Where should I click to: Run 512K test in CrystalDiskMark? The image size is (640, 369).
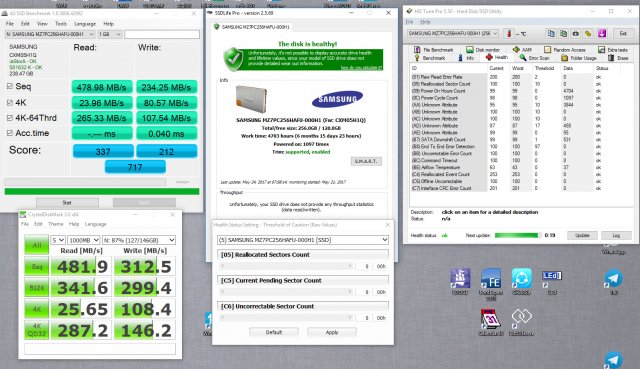(37, 288)
